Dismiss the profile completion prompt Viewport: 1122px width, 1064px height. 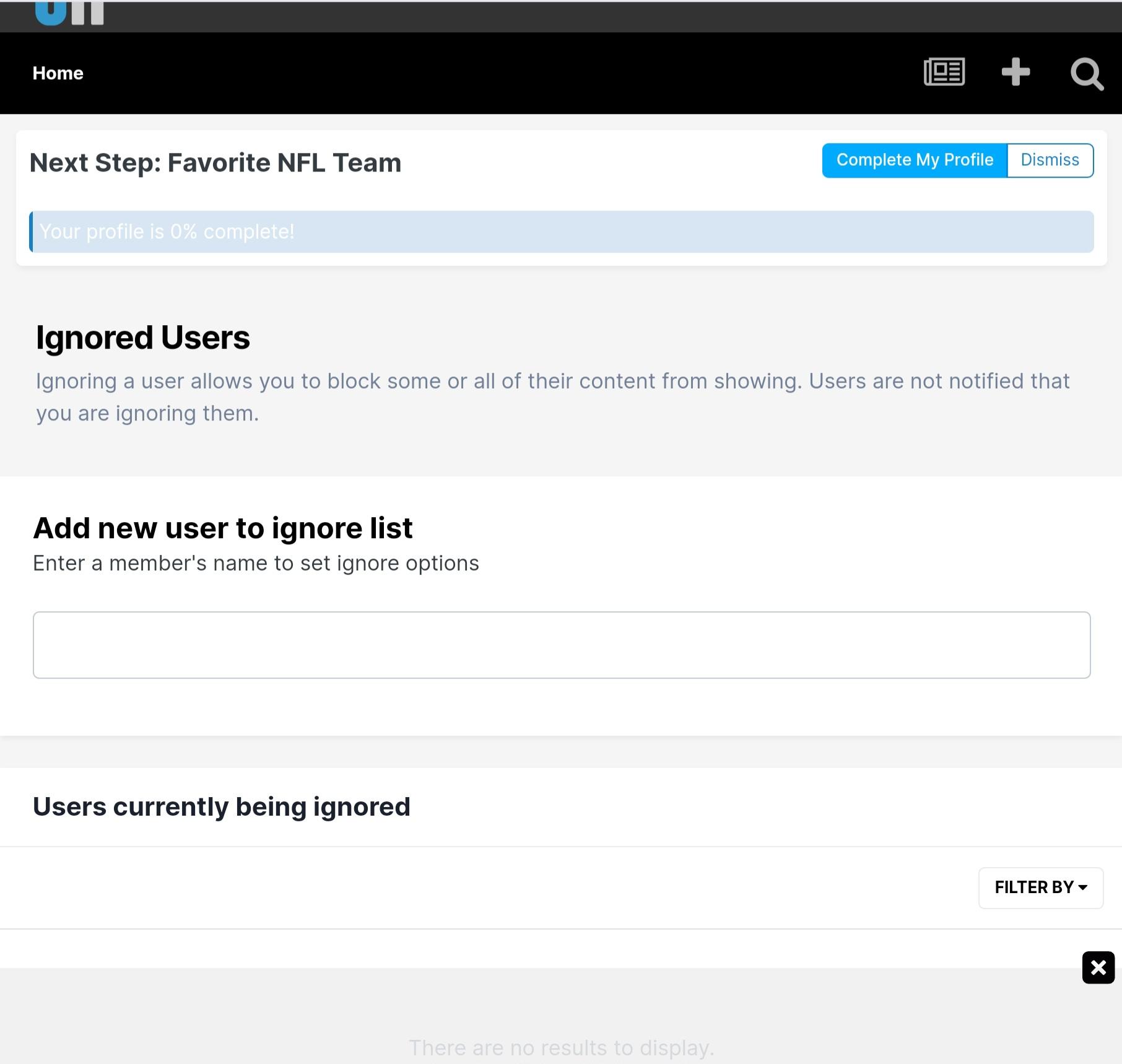pos(1050,160)
